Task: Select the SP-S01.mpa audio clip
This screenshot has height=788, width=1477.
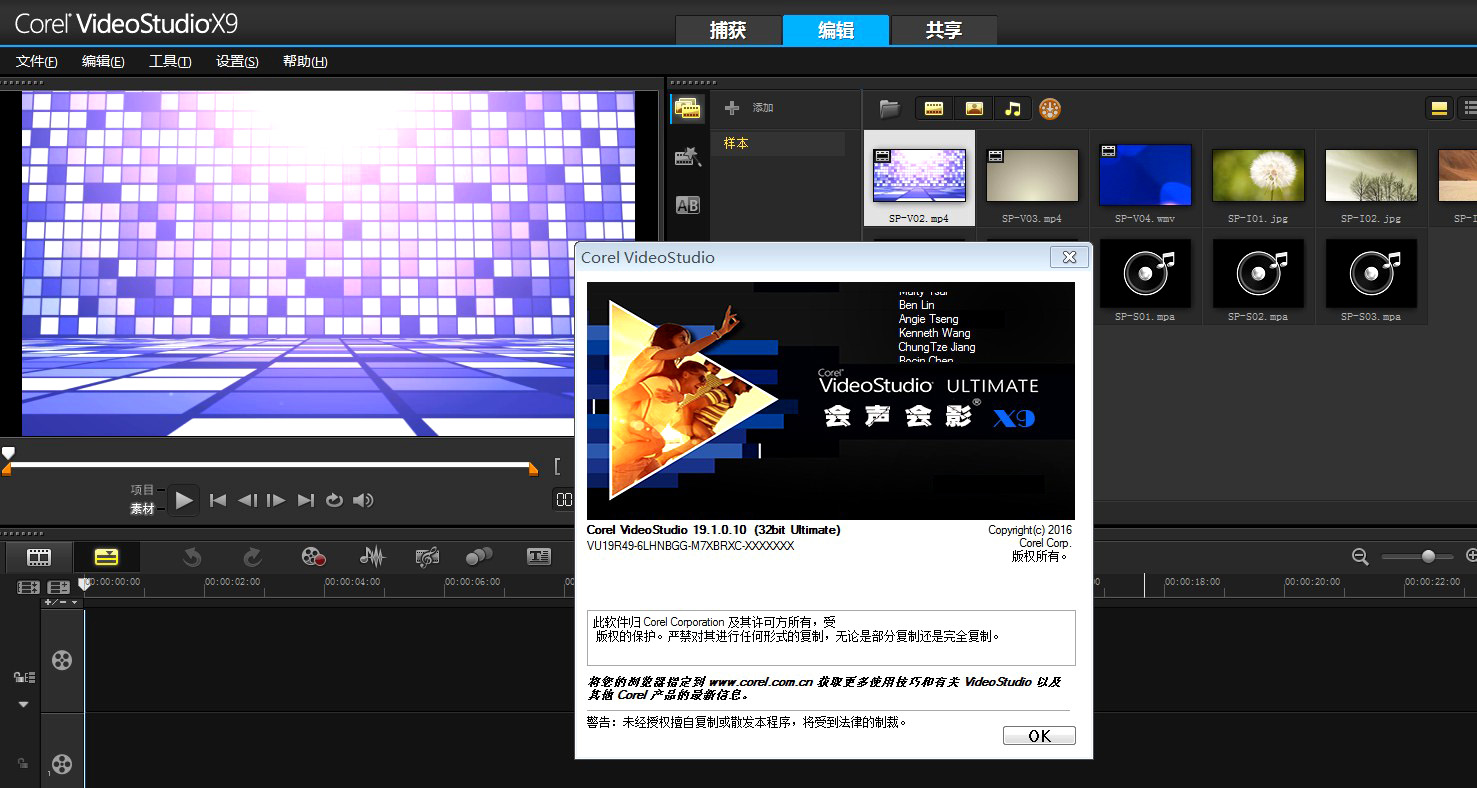Action: pos(1145,272)
